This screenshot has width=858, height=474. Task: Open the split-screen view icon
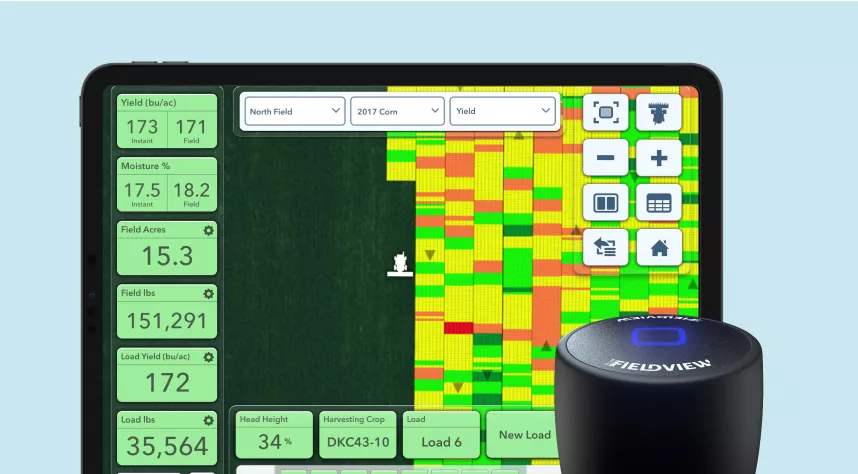[x=606, y=203]
